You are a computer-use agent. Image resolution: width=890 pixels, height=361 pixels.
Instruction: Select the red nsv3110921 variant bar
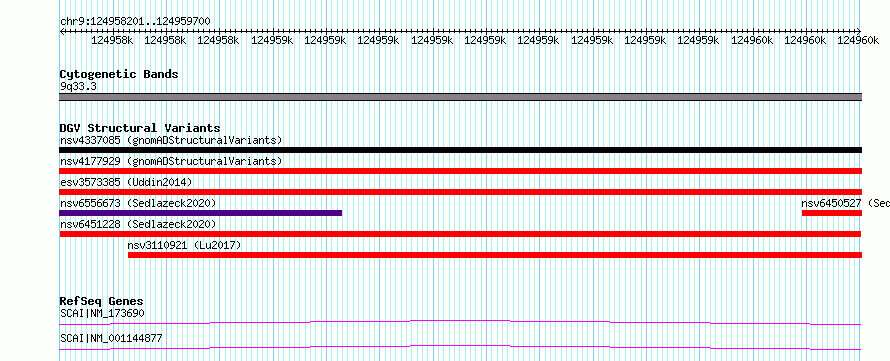pyautogui.click(x=495, y=255)
